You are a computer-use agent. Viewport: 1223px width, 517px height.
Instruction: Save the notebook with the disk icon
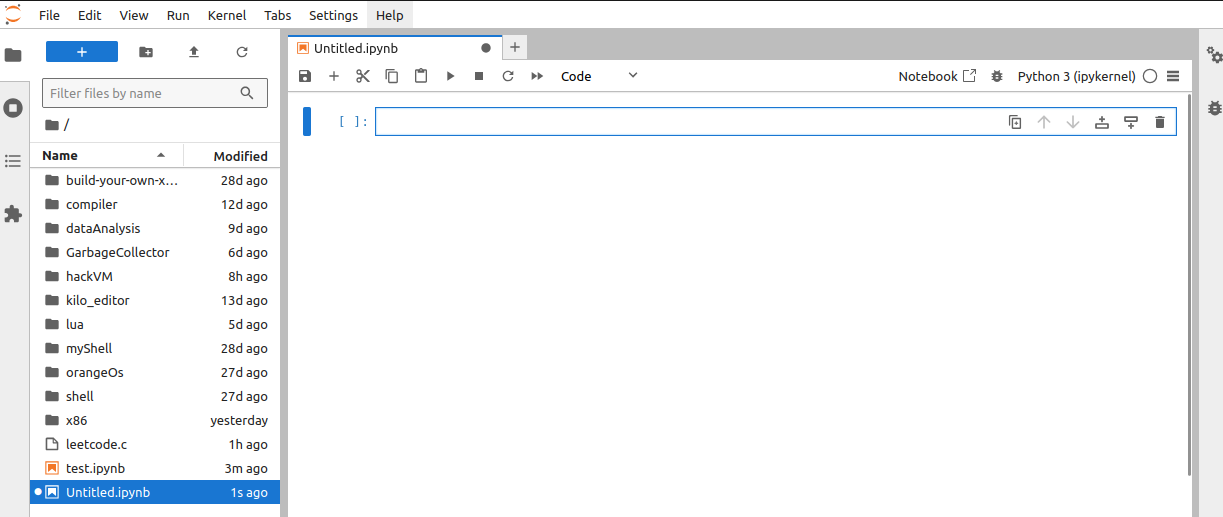click(305, 76)
